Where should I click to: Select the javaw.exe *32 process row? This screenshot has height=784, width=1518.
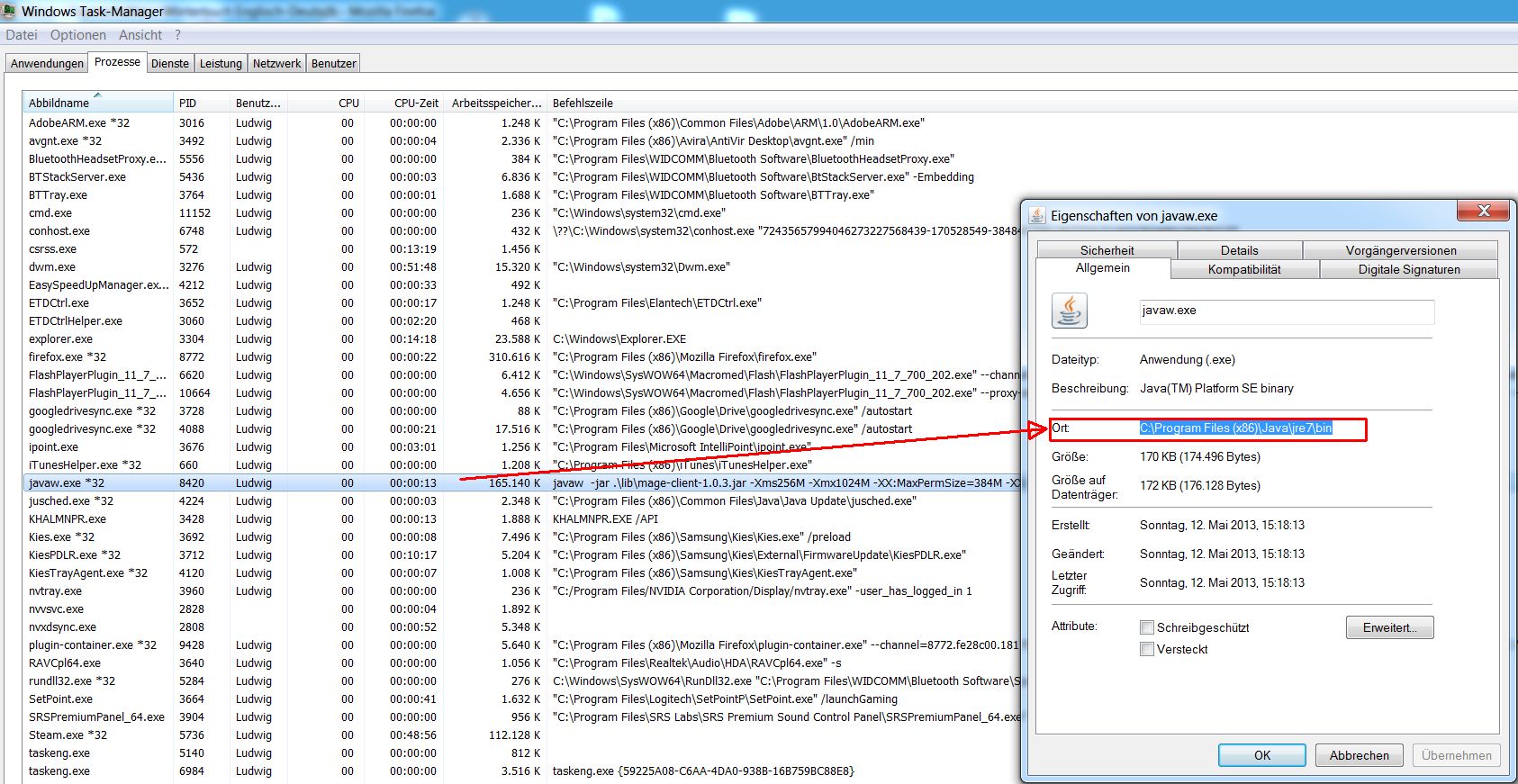521,483
